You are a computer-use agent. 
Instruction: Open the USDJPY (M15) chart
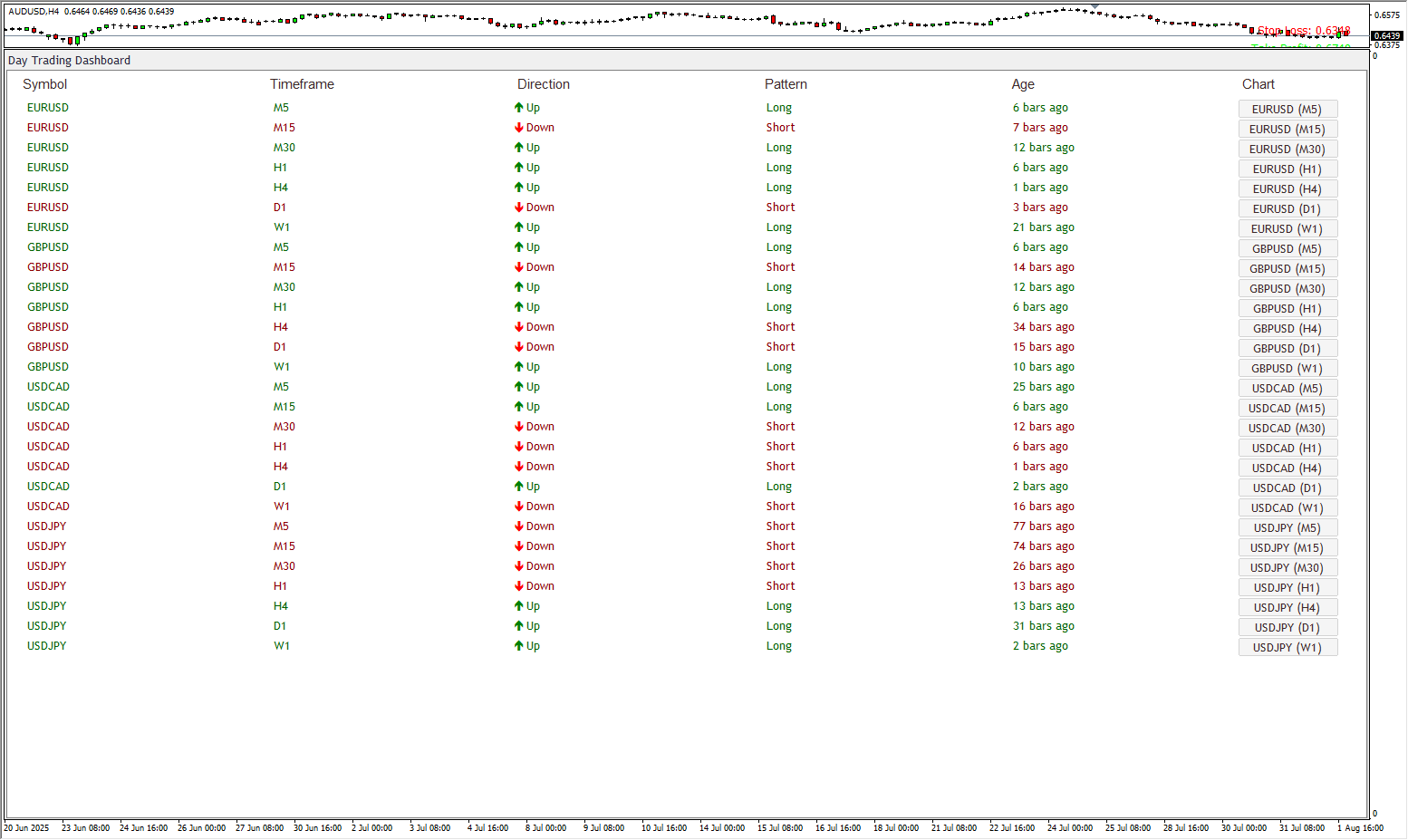coord(1287,548)
